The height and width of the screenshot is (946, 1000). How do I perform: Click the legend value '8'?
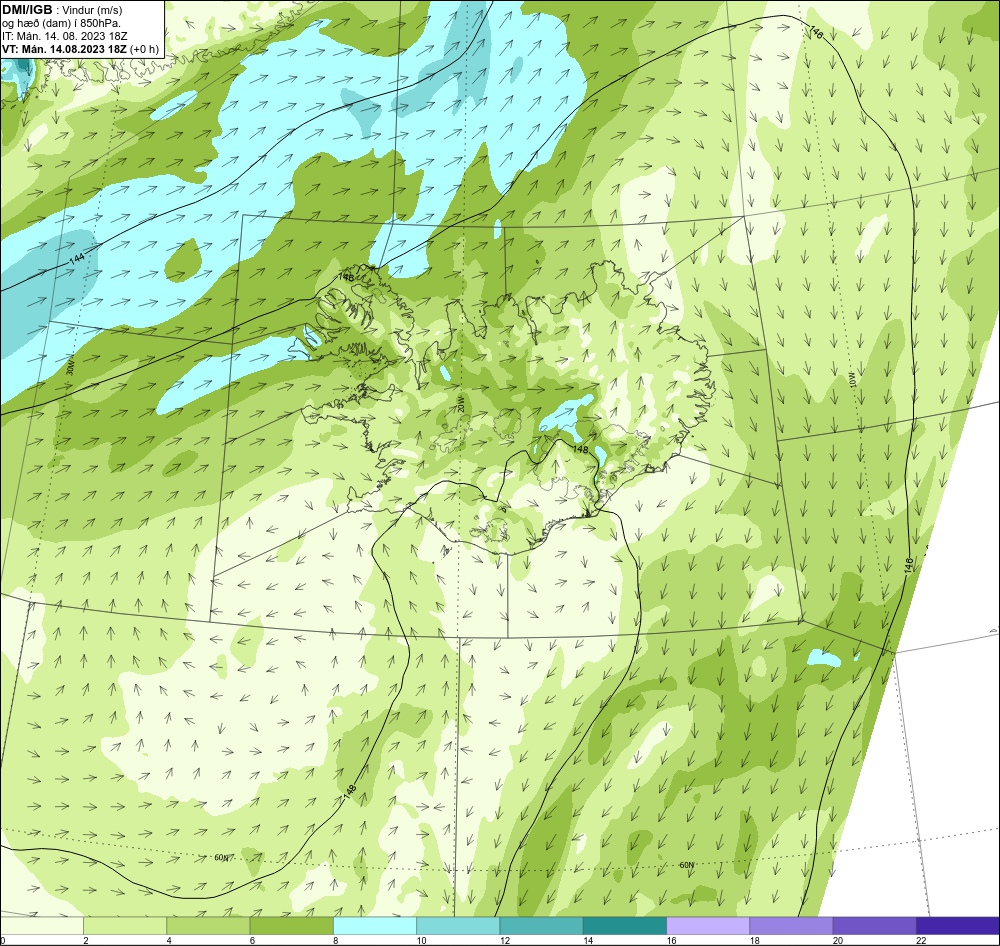[335, 940]
